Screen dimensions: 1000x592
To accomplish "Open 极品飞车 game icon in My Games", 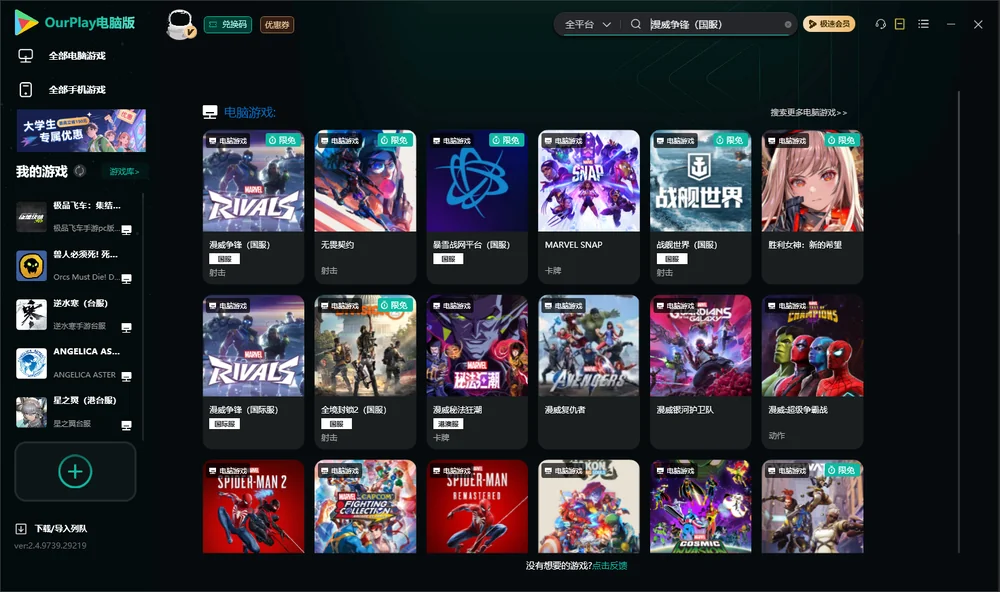I will 31,217.
